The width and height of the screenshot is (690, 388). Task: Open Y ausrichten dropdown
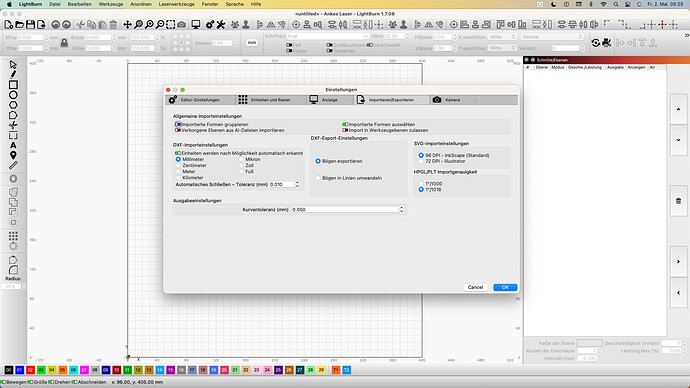pos(502,48)
